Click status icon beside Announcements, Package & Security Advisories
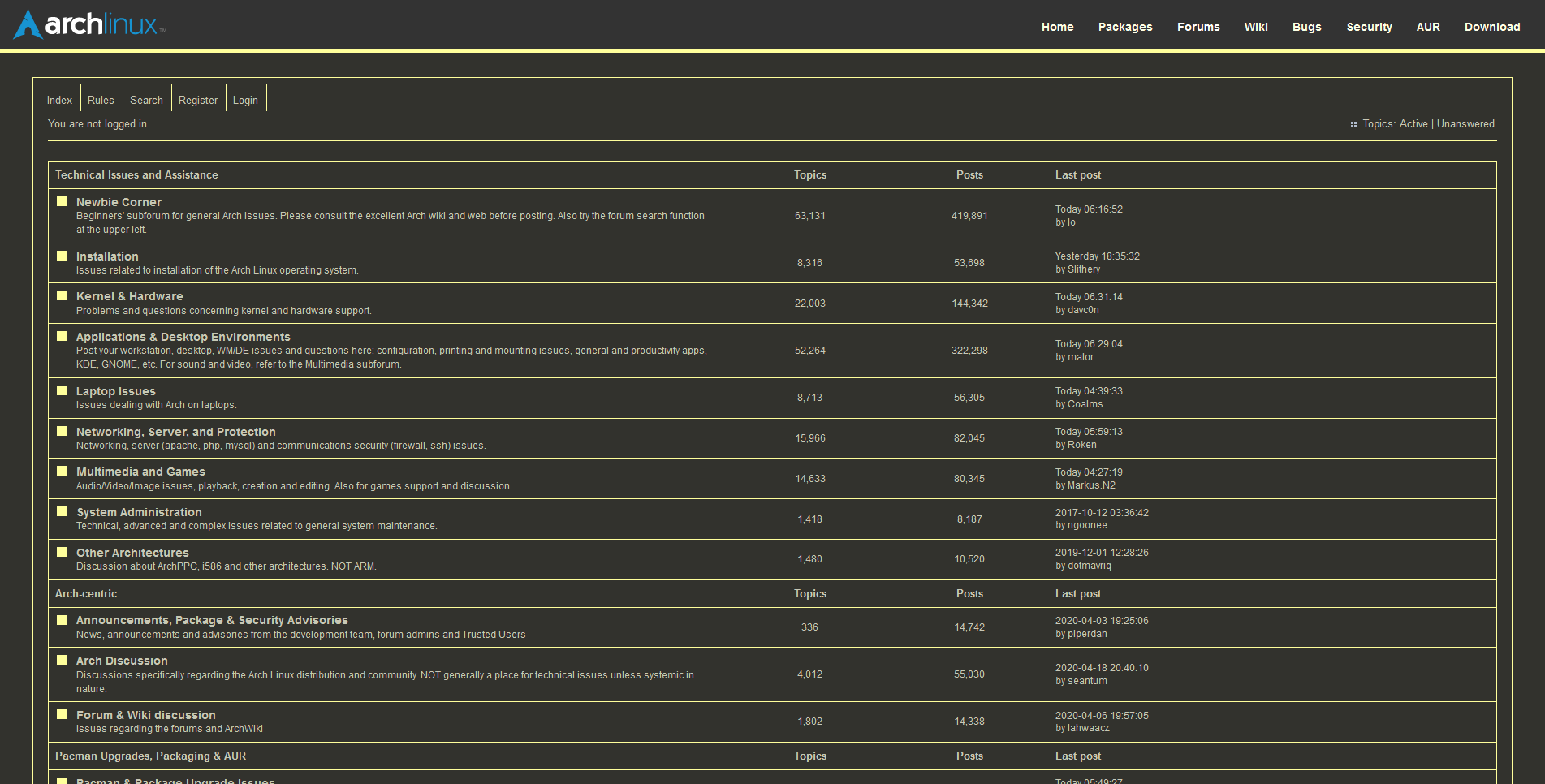 (62, 620)
